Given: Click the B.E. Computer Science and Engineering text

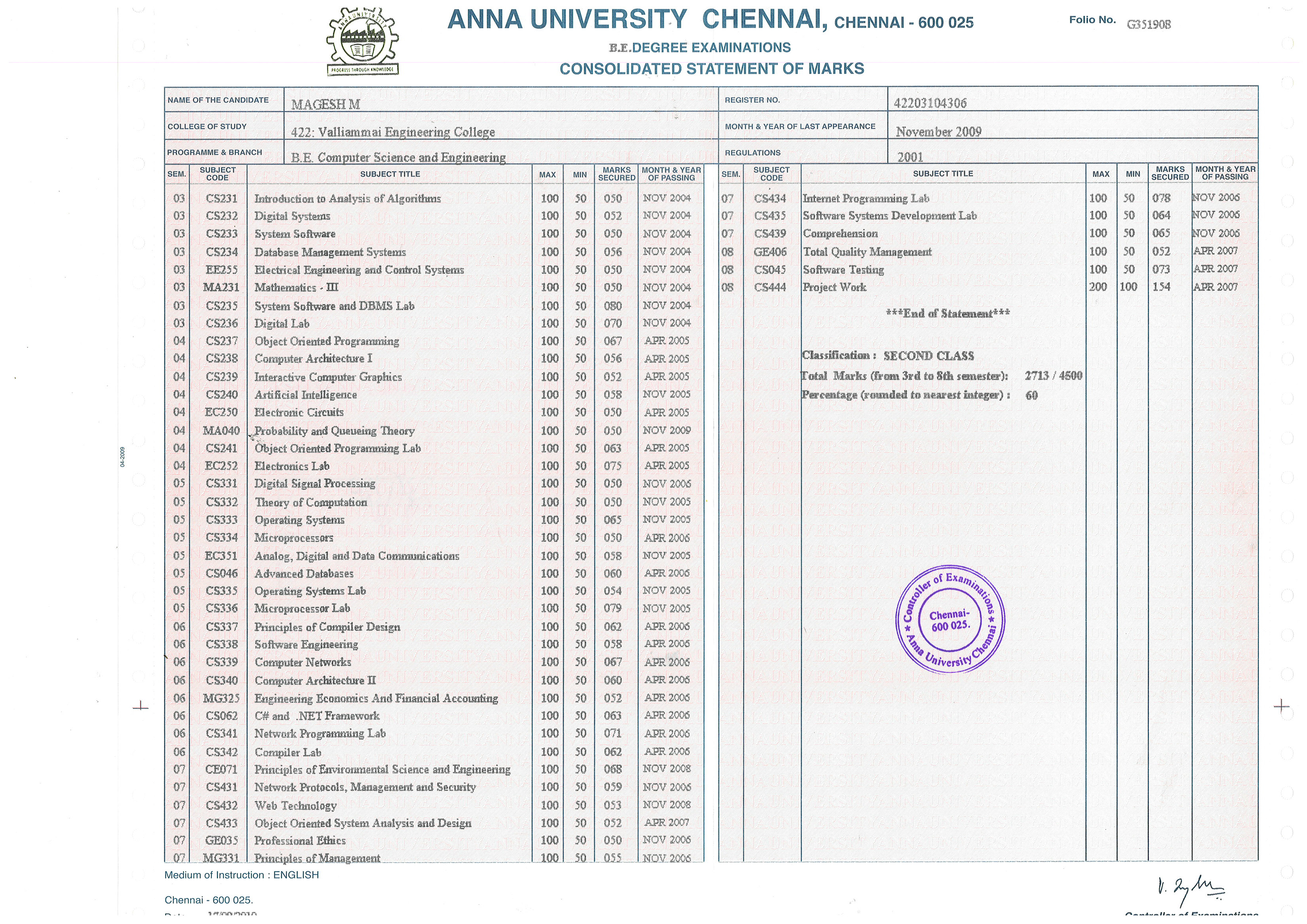Looking at the screenshot, I should point(398,158).
